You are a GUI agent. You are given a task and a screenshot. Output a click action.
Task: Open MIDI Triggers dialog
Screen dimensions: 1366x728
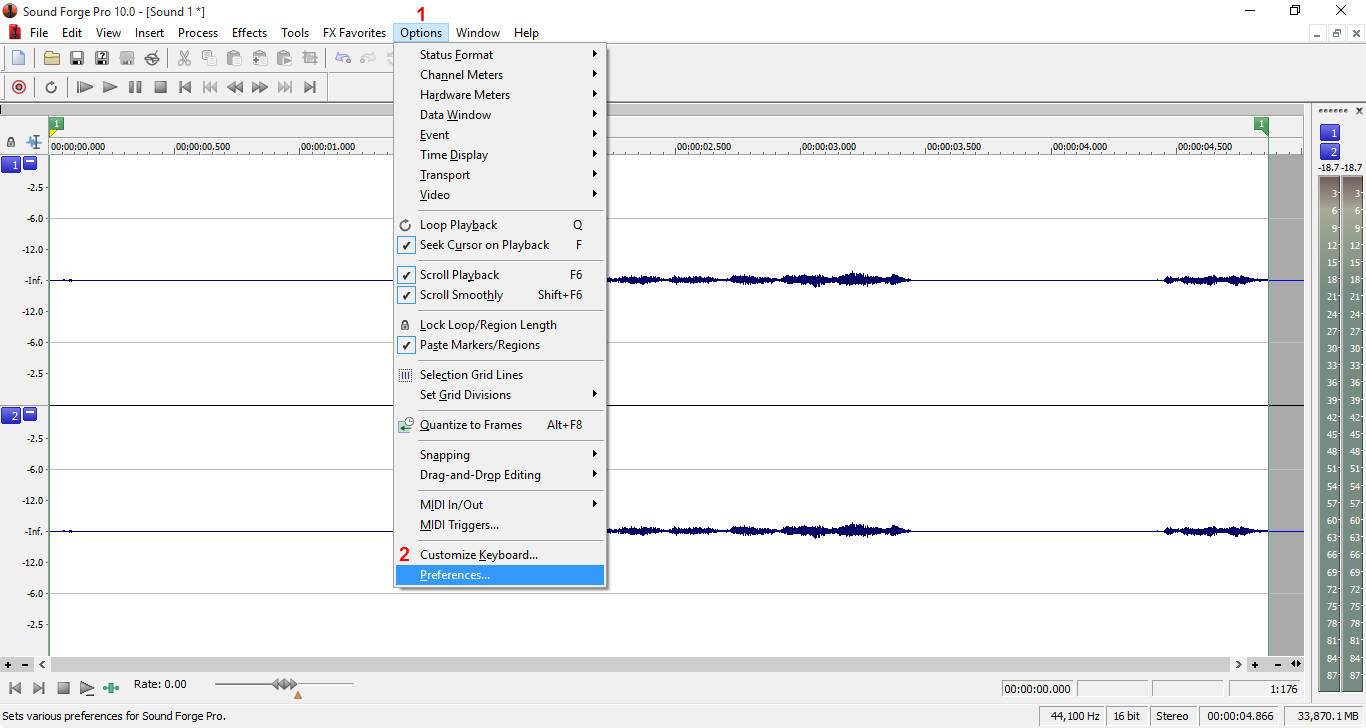click(x=500, y=525)
